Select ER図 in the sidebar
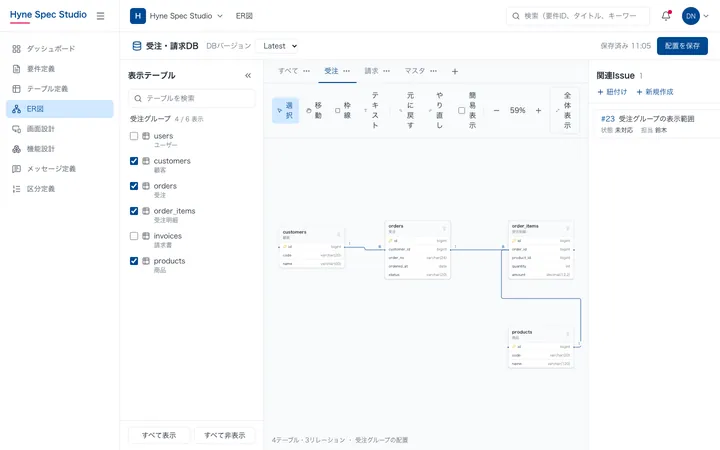The image size is (720, 450). pos(60,109)
